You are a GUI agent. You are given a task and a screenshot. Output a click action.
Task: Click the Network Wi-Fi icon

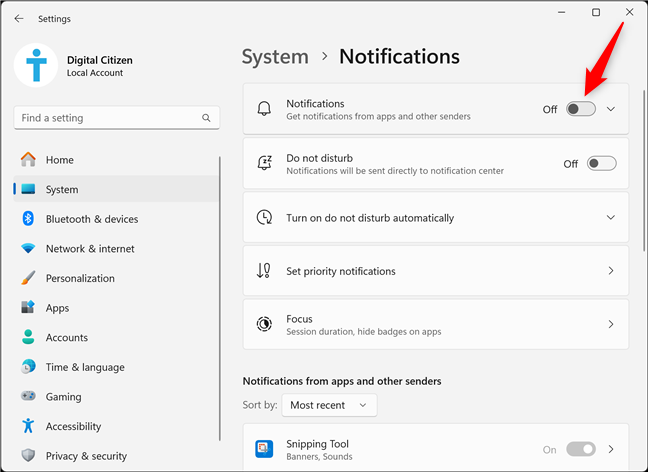(28, 248)
